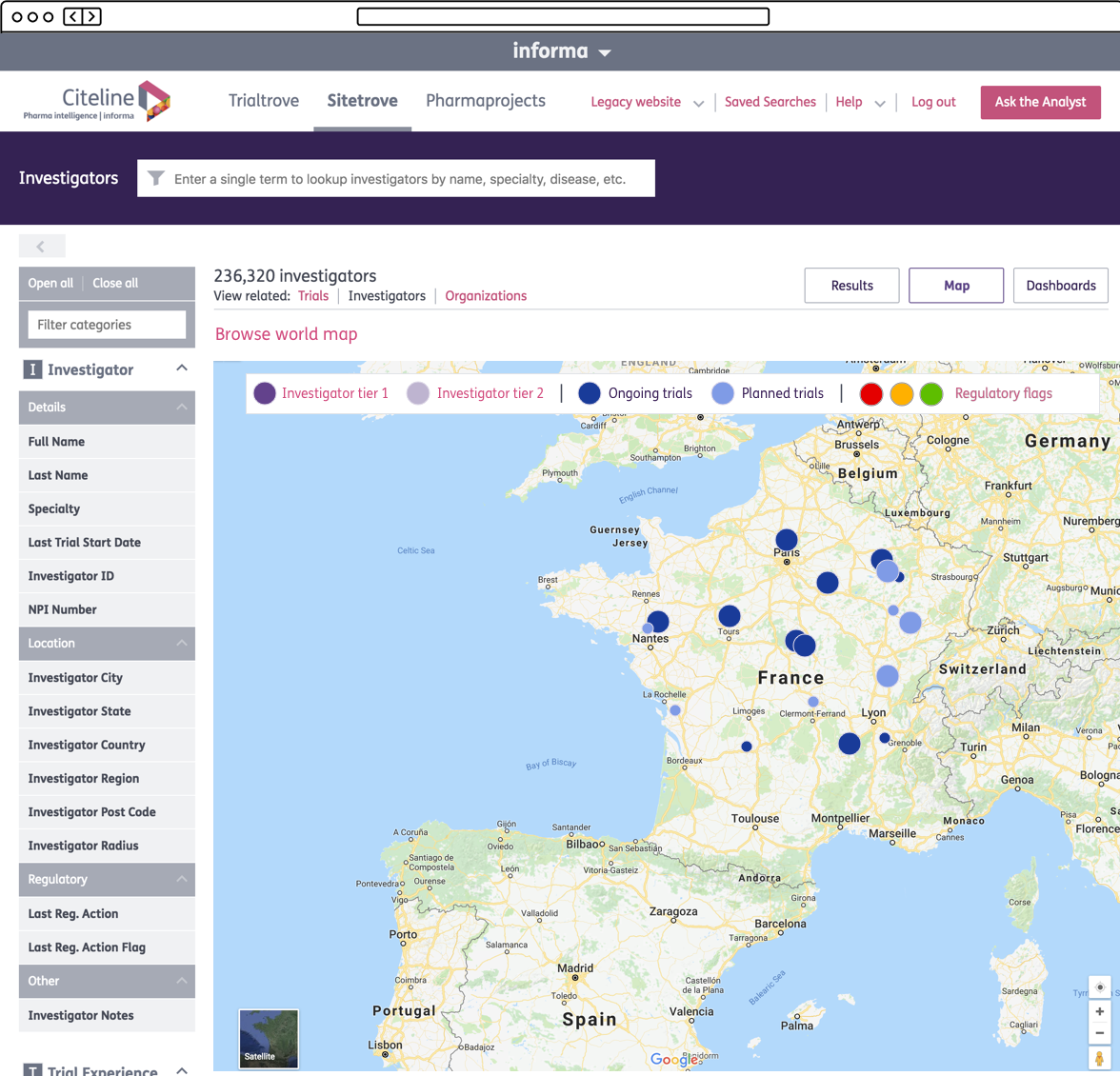1120x1076 pixels.
Task: Click the Ask the Analyst button
Action: 1040,102
